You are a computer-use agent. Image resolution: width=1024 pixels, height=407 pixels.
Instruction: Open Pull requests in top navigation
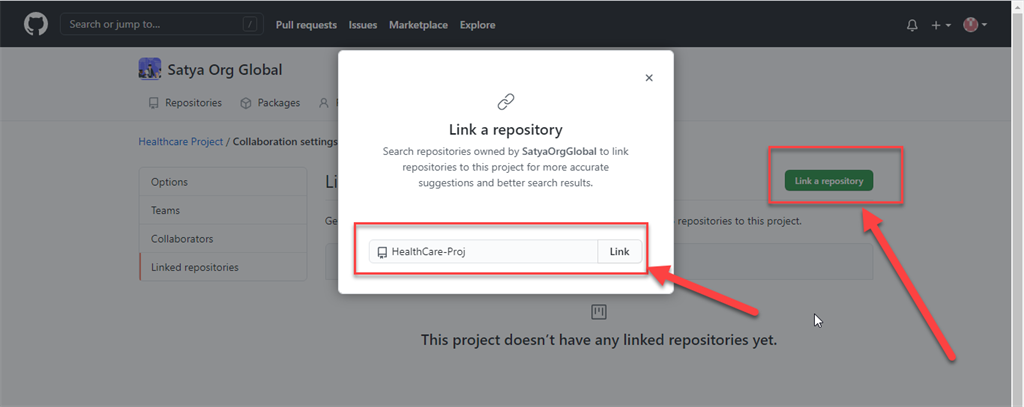[306, 25]
